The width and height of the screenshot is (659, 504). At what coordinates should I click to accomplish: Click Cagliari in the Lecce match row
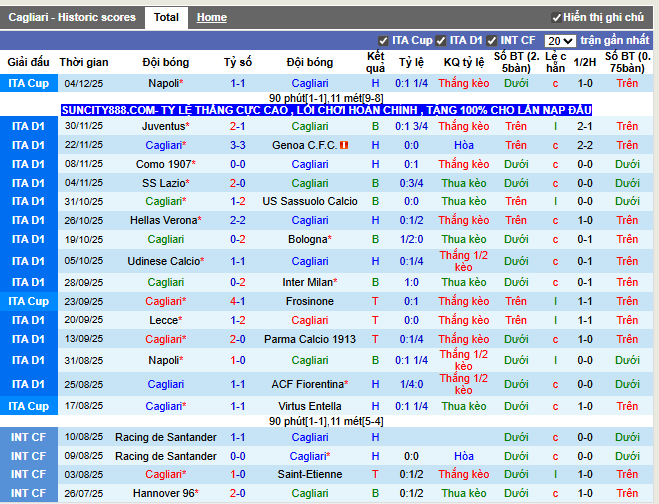310,320
